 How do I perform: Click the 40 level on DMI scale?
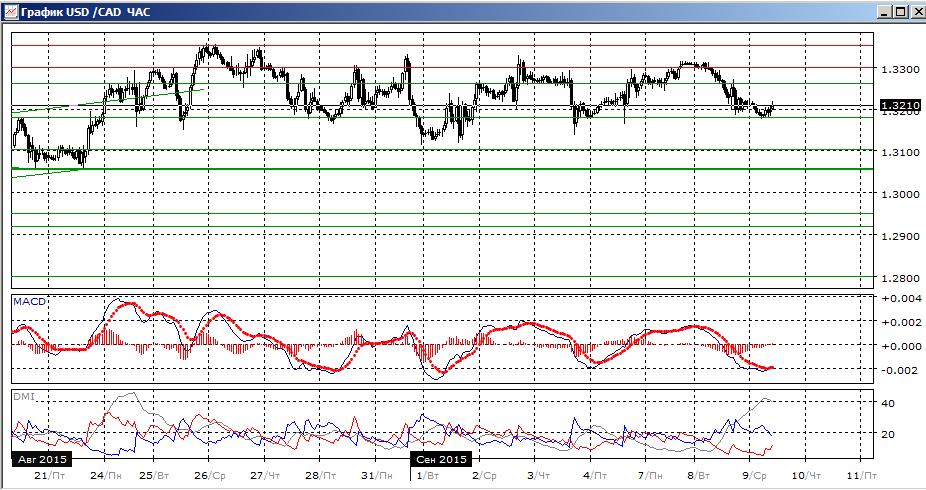coord(888,403)
